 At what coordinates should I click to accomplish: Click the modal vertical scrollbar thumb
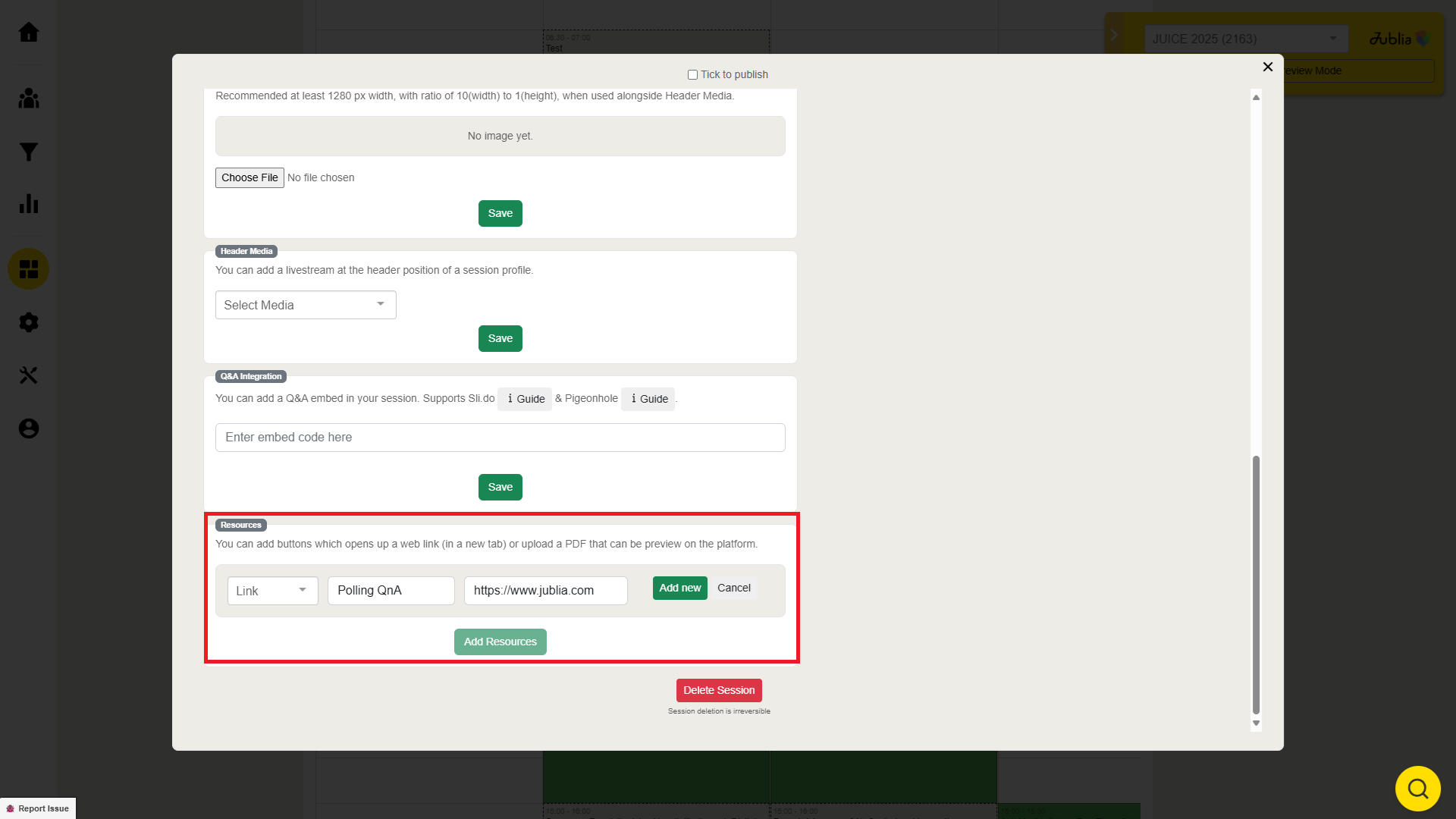point(1256,584)
